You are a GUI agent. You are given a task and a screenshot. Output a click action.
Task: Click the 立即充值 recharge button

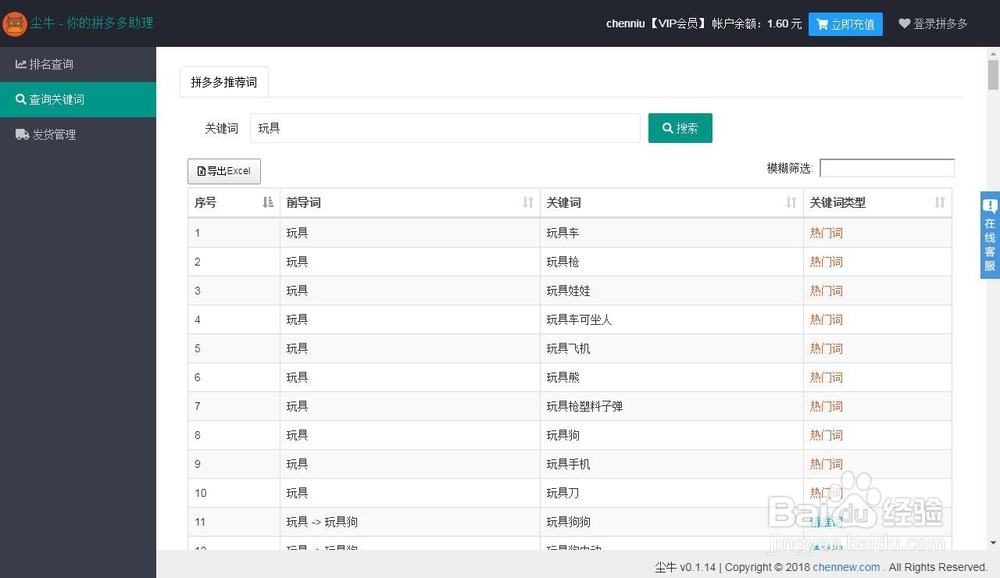(x=845, y=24)
